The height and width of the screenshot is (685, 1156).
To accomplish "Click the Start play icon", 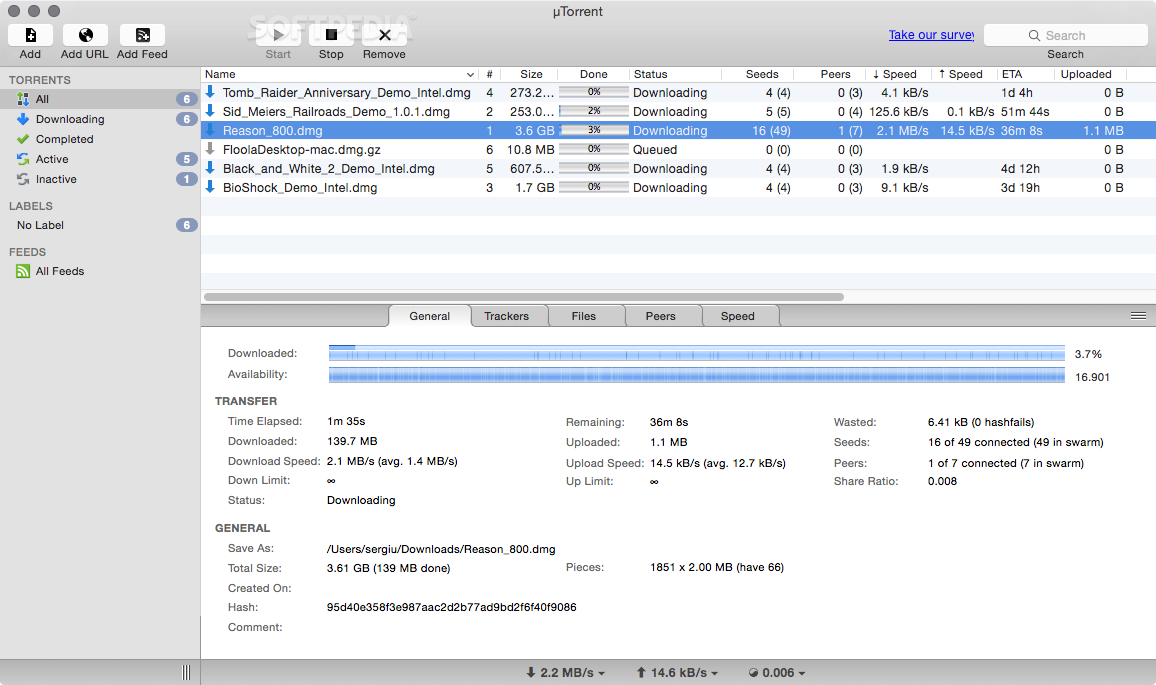I will pyautogui.click(x=278, y=35).
